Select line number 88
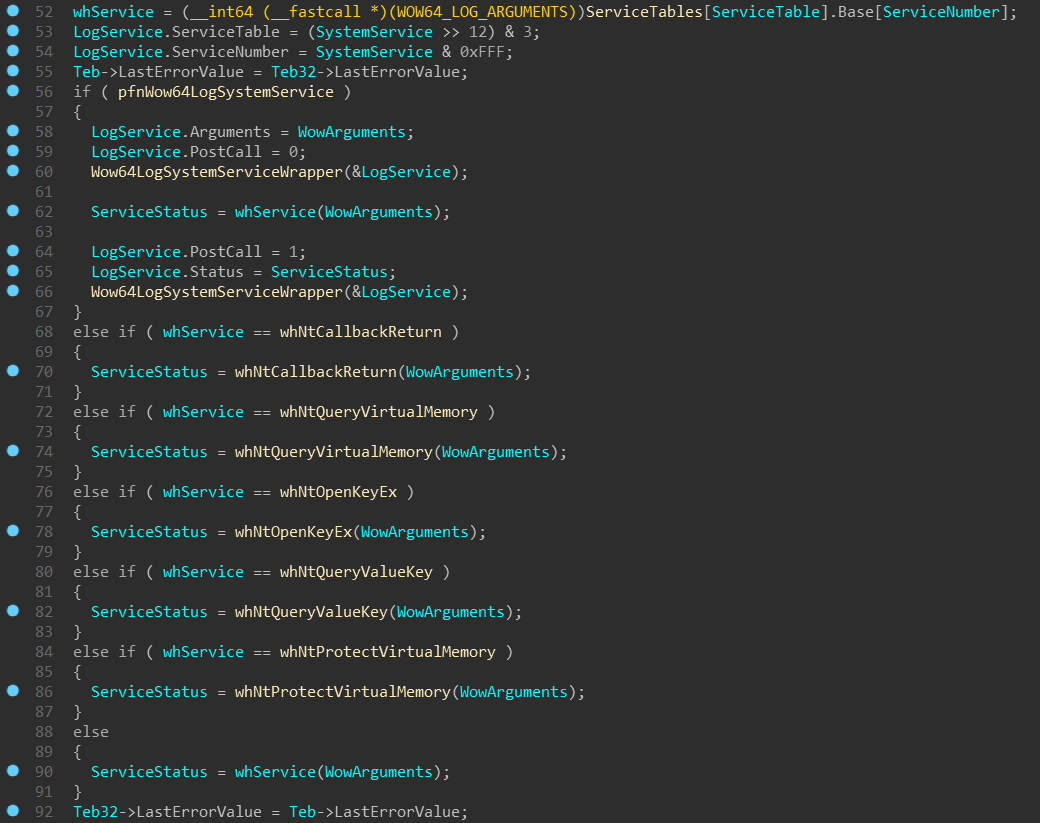 [x=44, y=731]
